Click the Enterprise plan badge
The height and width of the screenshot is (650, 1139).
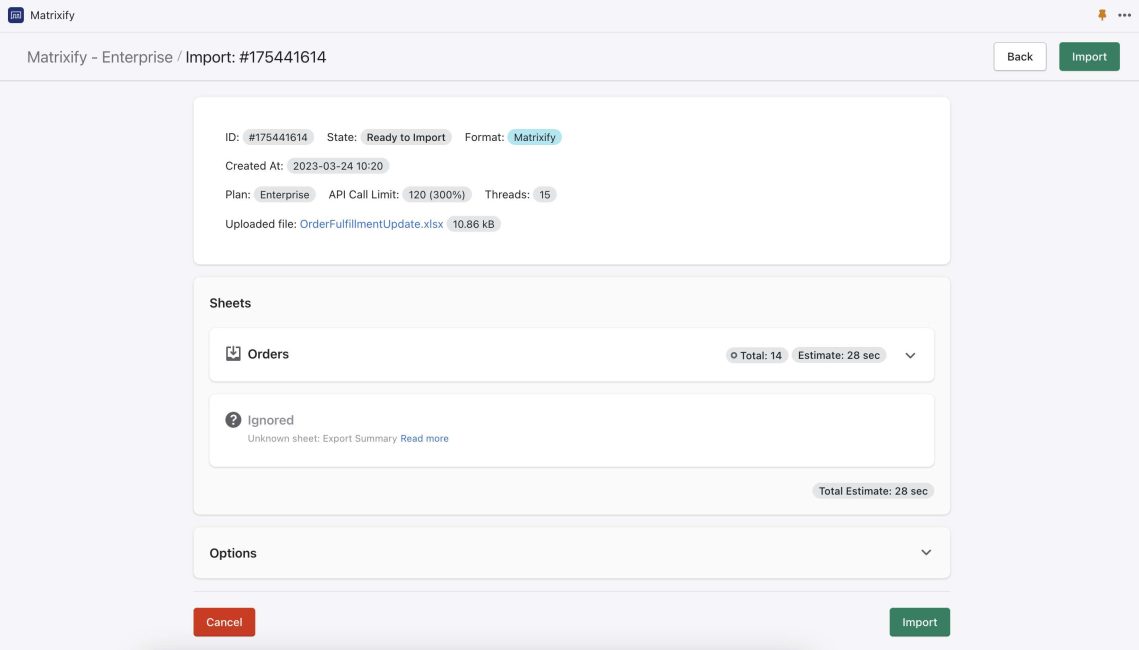click(x=283, y=194)
